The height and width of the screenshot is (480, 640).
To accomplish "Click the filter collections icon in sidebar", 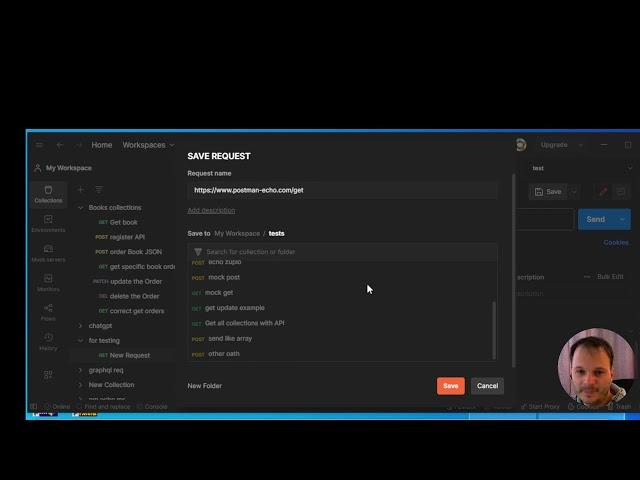I will tap(99, 189).
